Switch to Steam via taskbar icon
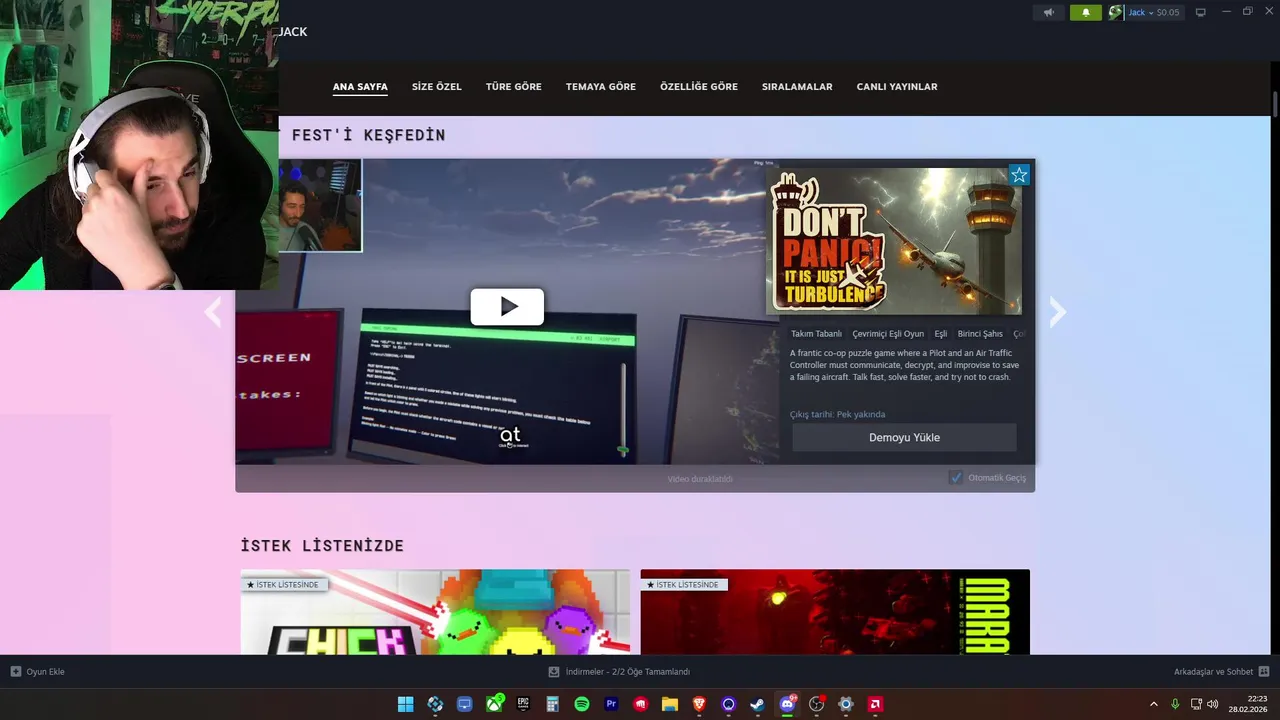 click(758, 704)
